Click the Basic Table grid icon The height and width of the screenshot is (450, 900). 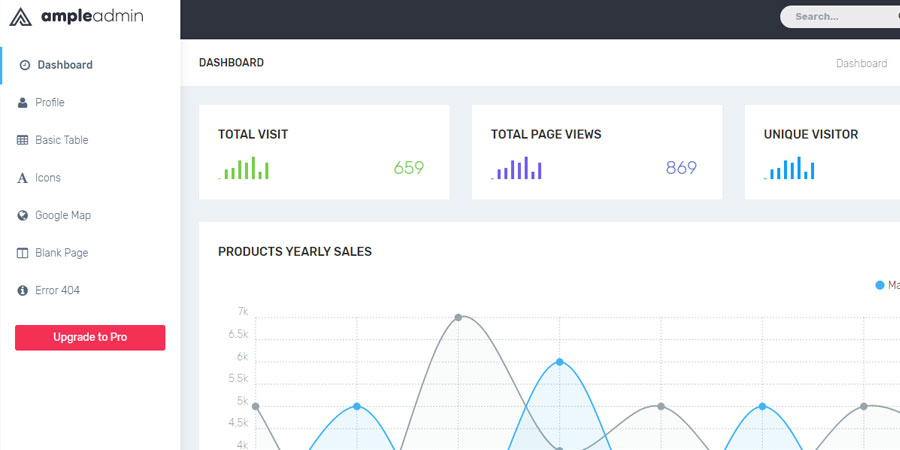[x=22, y=140]
